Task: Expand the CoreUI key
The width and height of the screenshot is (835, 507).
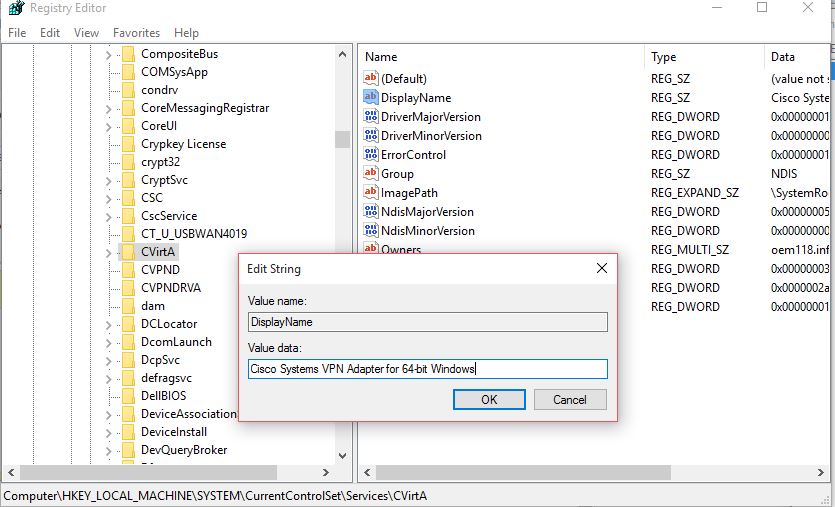Action: [108, 127]
